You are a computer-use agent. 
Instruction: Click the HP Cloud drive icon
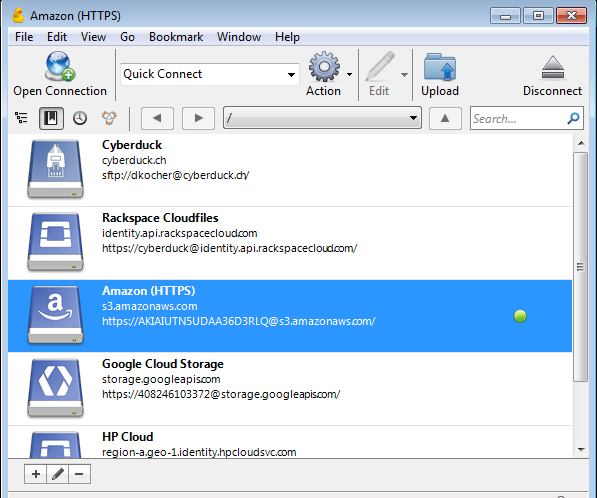[x=56, y=444]
